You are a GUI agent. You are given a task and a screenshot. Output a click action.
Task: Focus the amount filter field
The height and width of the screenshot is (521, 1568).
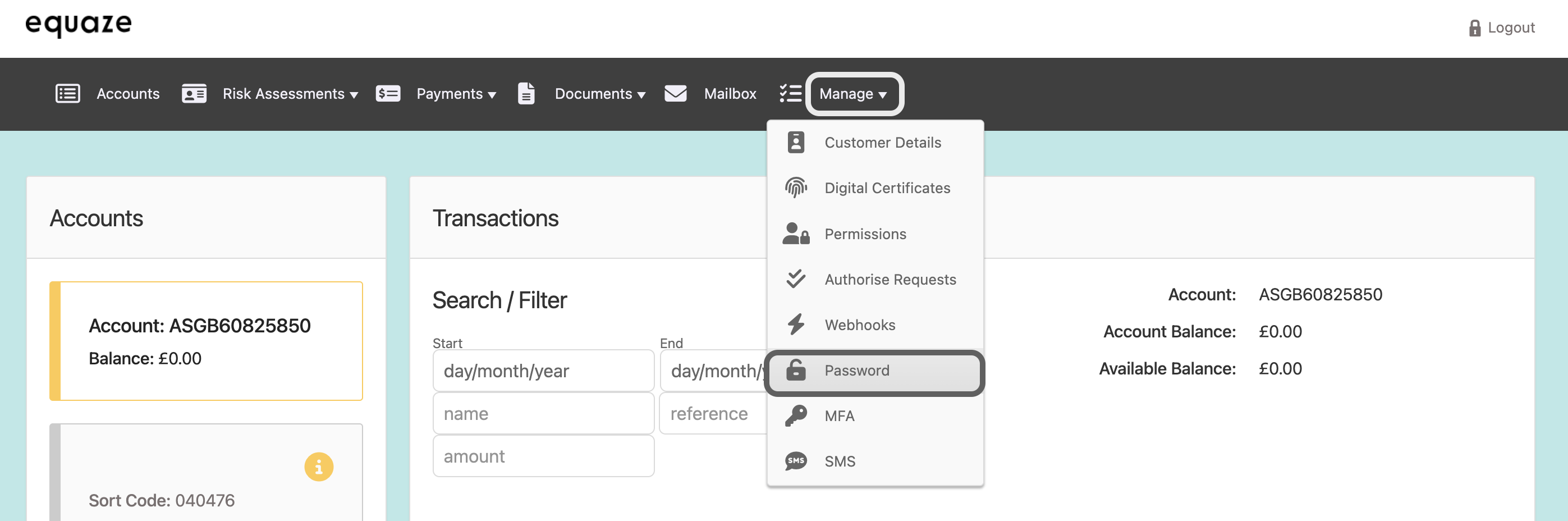click(543, 456)
